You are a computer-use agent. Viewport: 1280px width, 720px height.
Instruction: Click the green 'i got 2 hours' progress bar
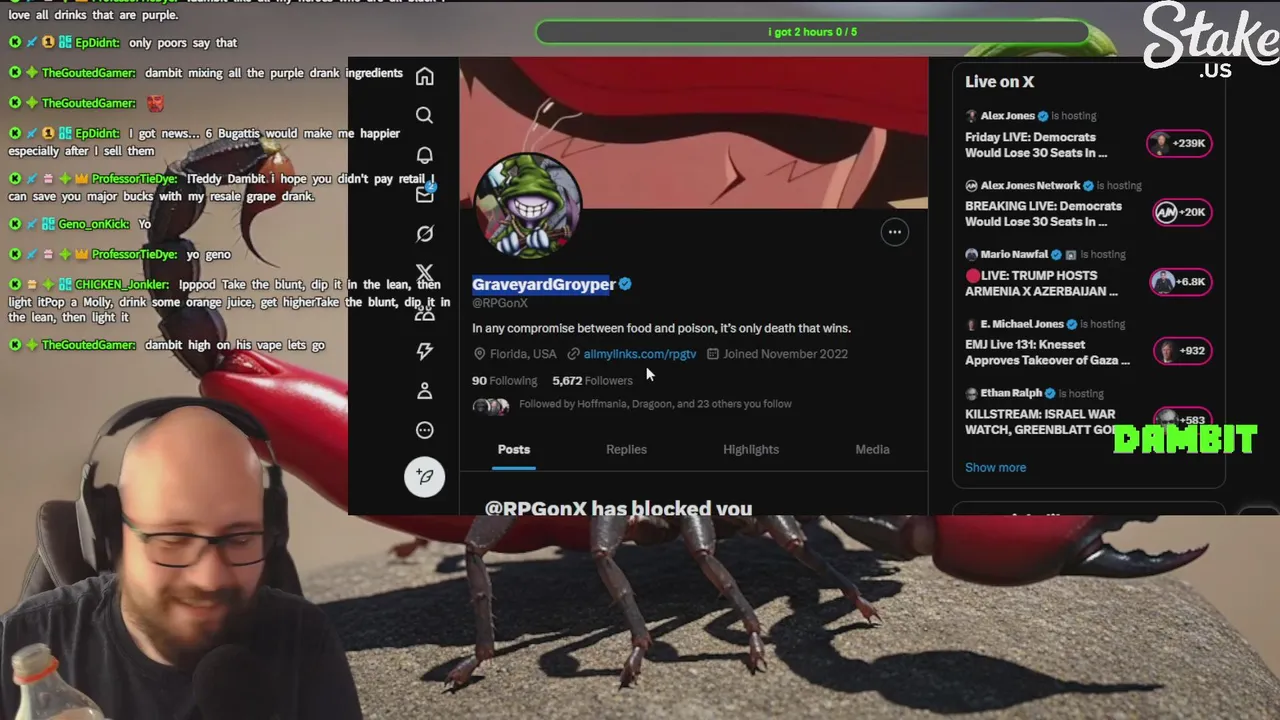[x=812, y=32]
